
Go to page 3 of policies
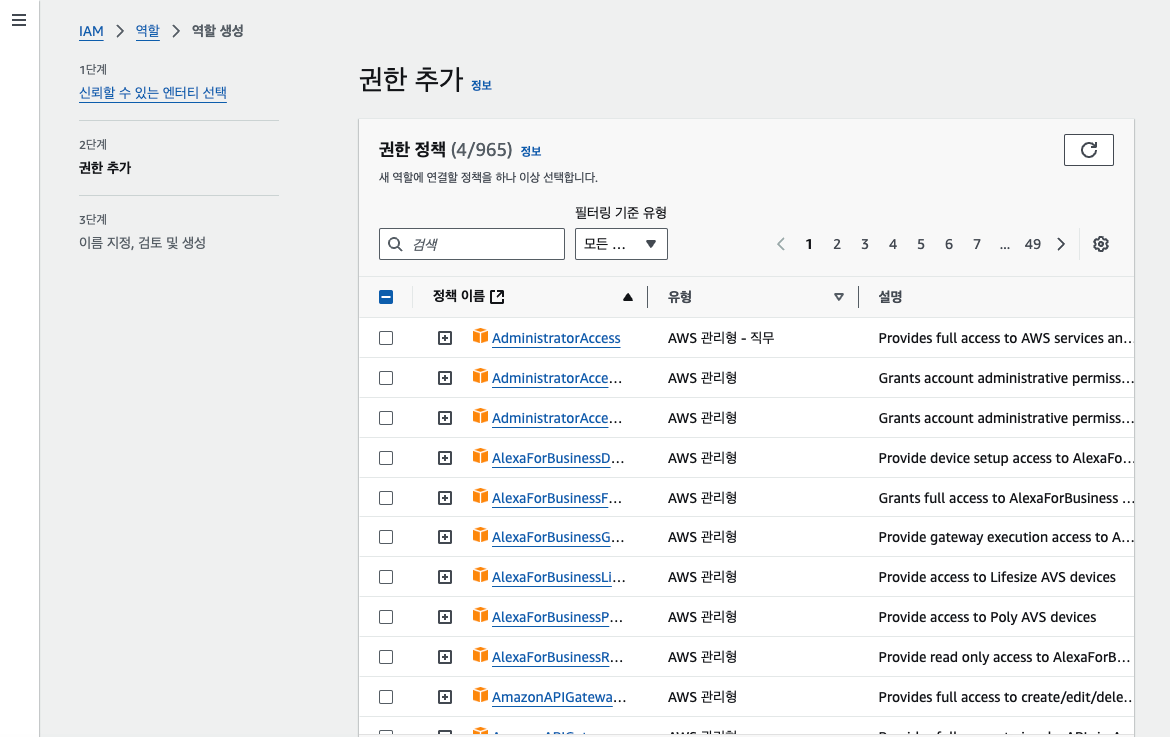point(865,244)
